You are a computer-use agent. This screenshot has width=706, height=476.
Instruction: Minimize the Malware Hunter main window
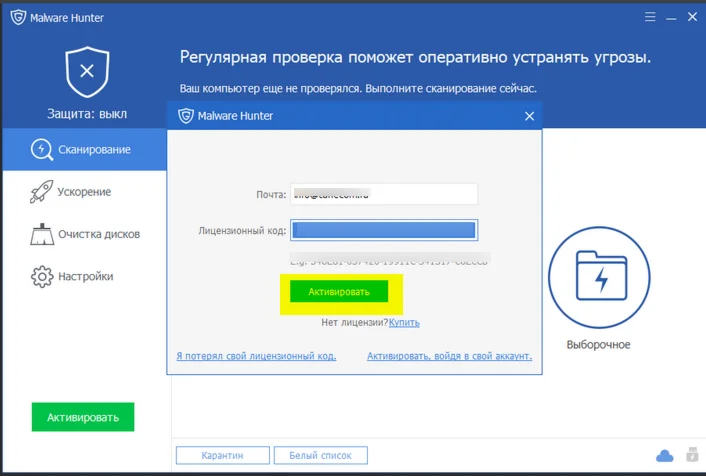[671, 18]
